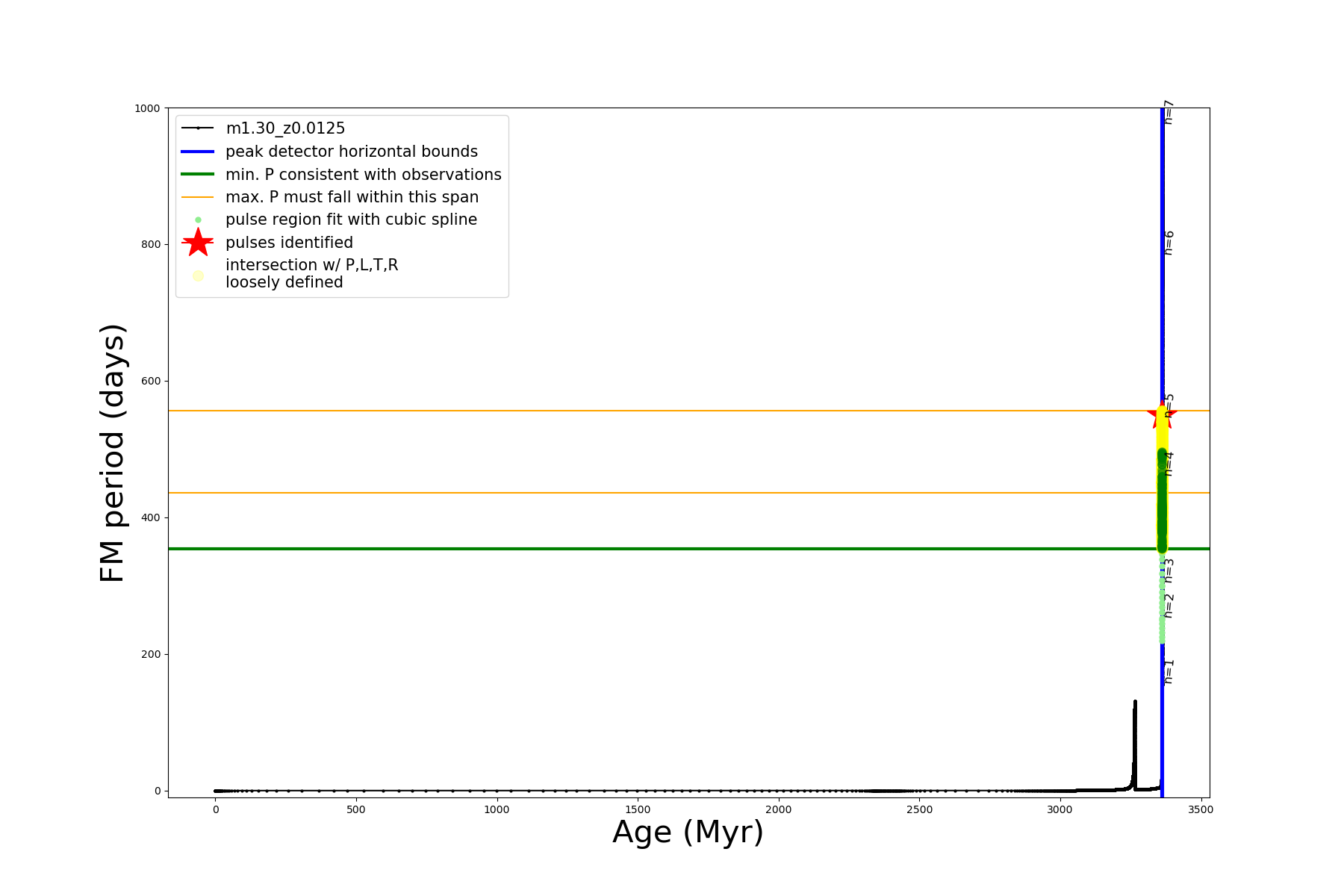Viewport: 1344px width, 896px height.
Task: Click the 'pulses identified' legend text
Action: [x=289, y=243]
